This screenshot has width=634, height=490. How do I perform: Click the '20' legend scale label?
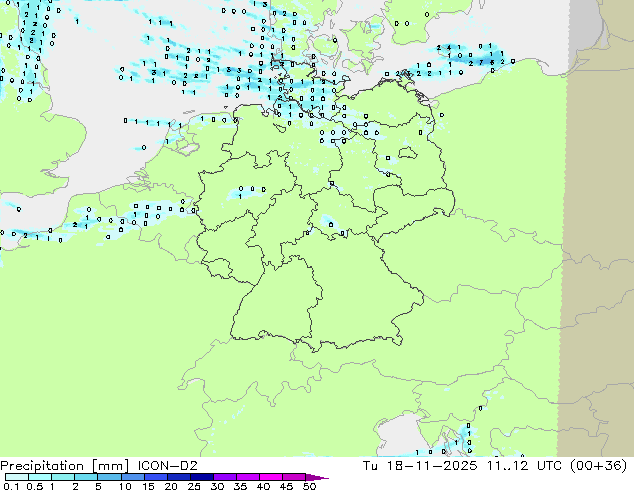pos(171,486)
